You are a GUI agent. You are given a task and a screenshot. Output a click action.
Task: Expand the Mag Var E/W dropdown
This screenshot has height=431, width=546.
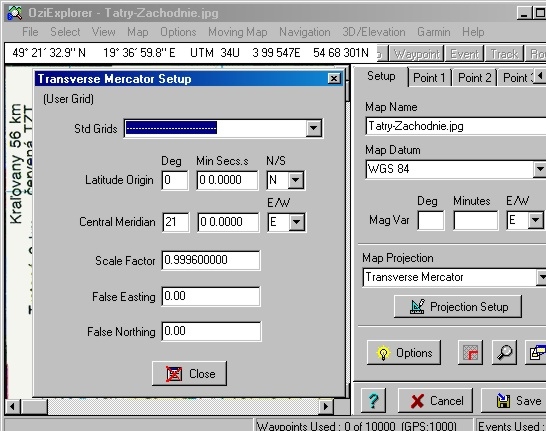click(536, 220)
